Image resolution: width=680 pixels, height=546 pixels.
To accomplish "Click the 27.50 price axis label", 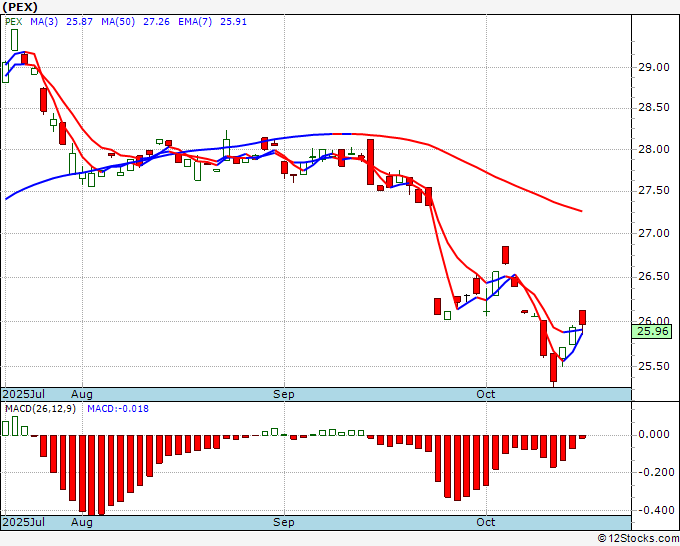I will pyautogui.click(x=654, y=190).
